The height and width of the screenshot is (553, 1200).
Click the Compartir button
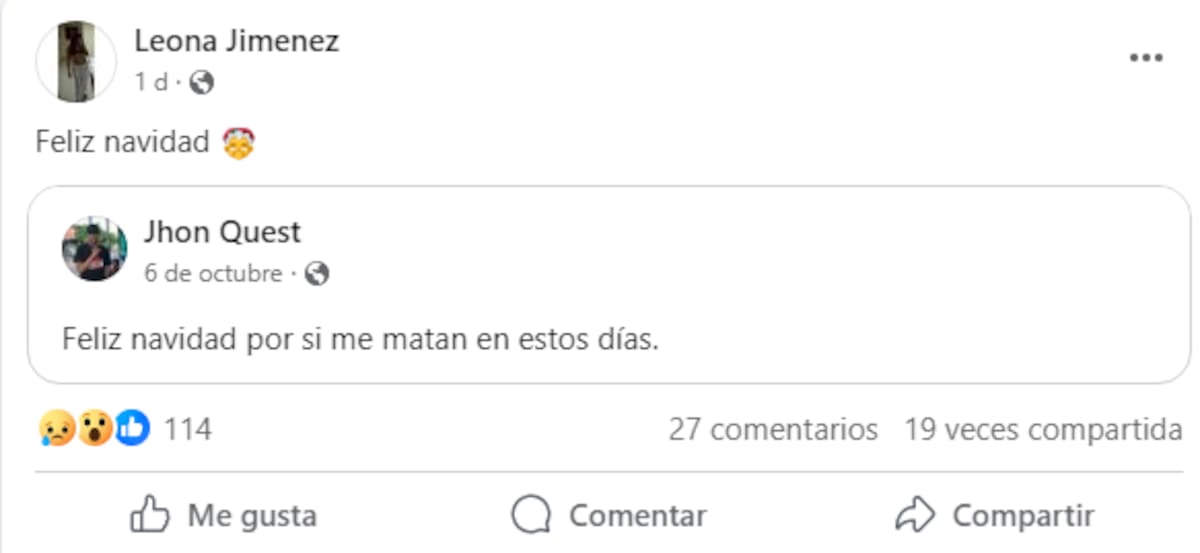(994, 516)
